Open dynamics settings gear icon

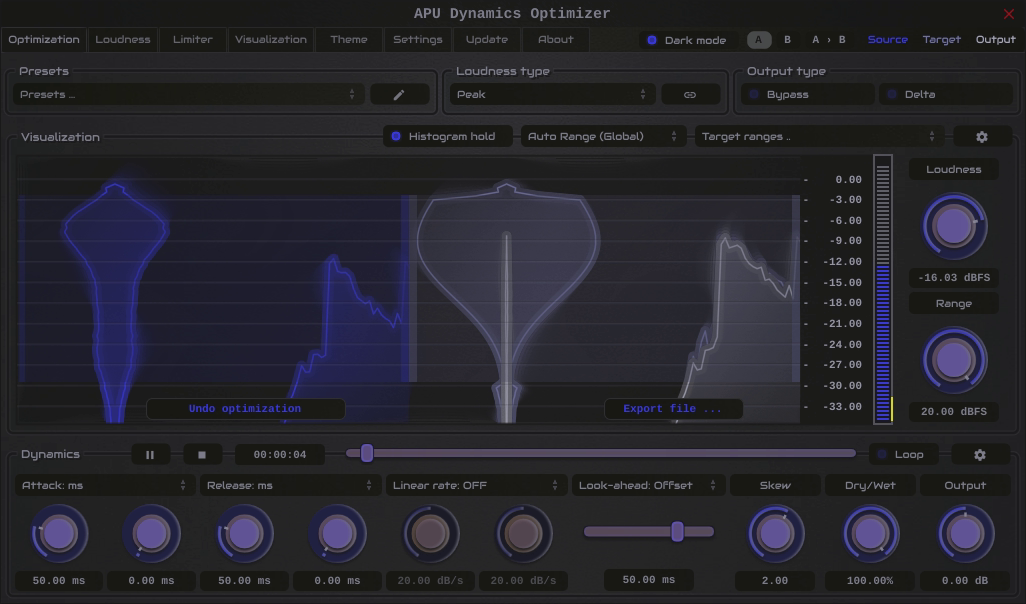point(980,455)
